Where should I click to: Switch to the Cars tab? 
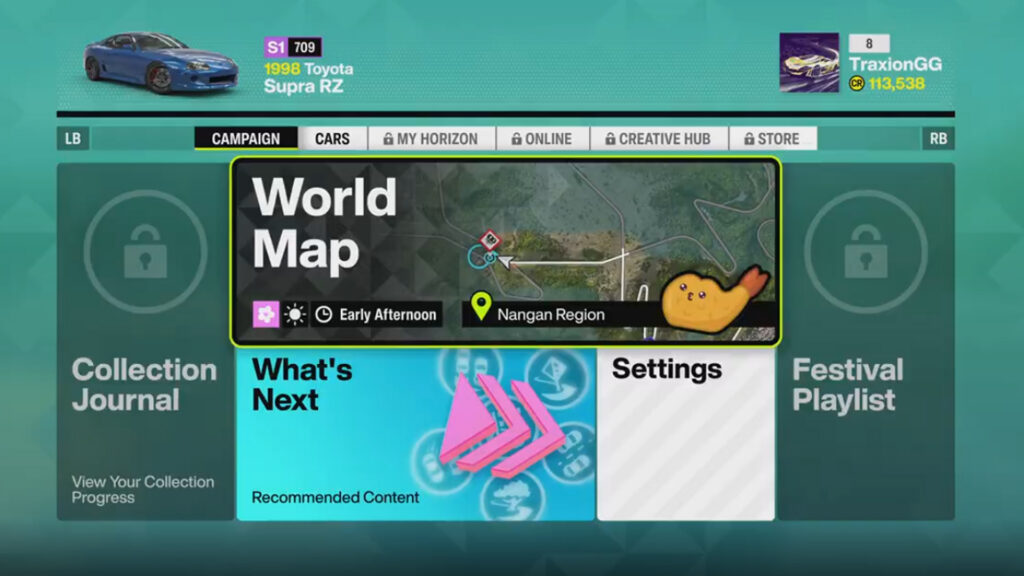click(x=332, y=139)
